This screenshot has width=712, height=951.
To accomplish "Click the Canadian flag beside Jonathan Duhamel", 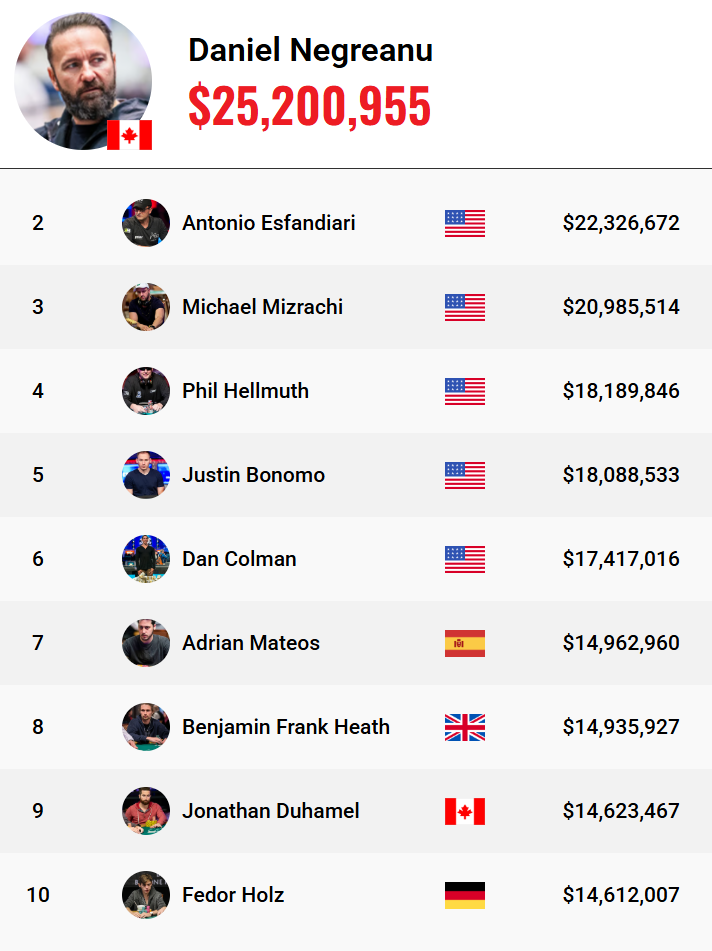I will tap(465, 811).
